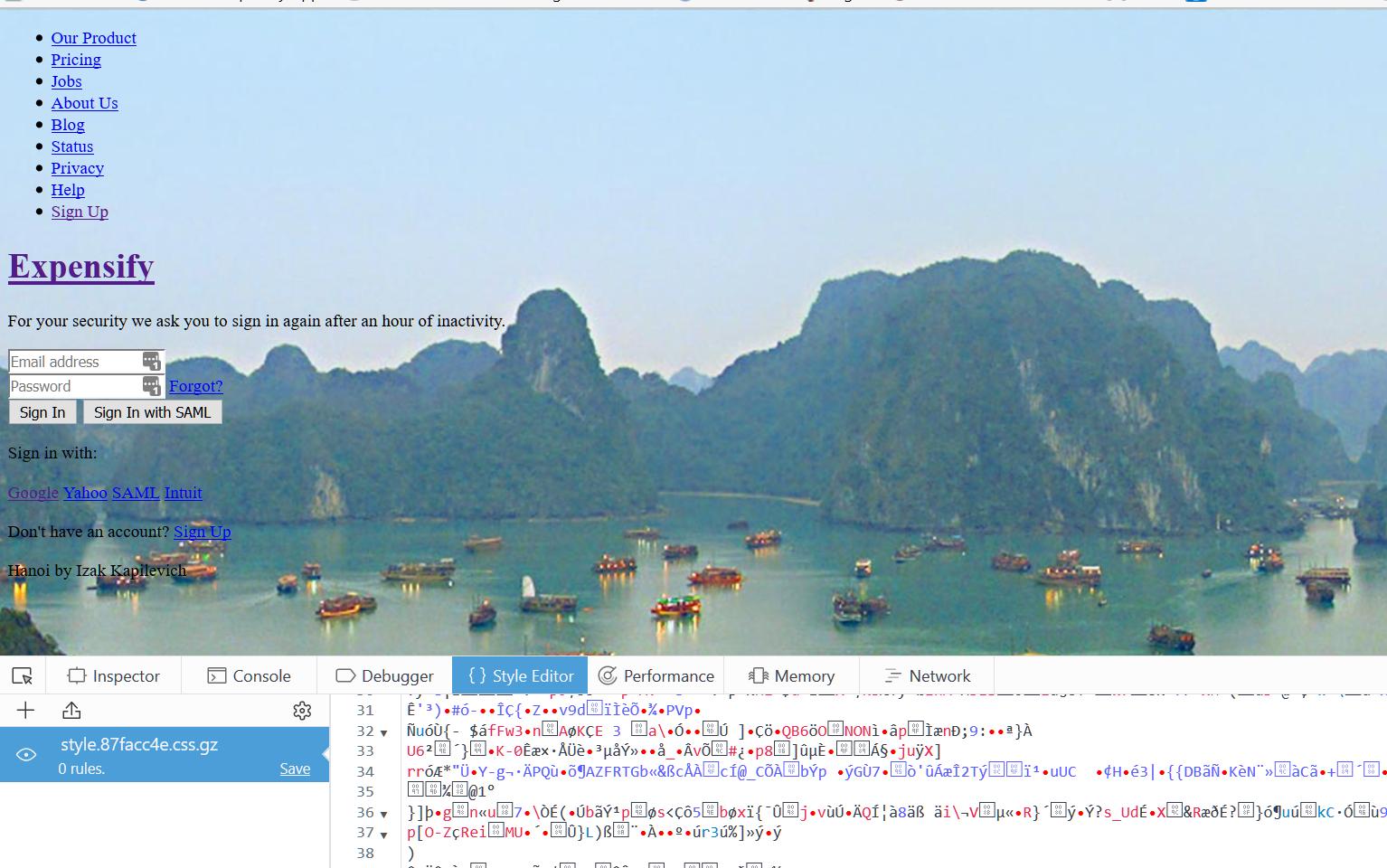Viewport: 1387px width, 868px height.
Task: Click the Intuit sign-in link
Action: (x=183, y=493)
